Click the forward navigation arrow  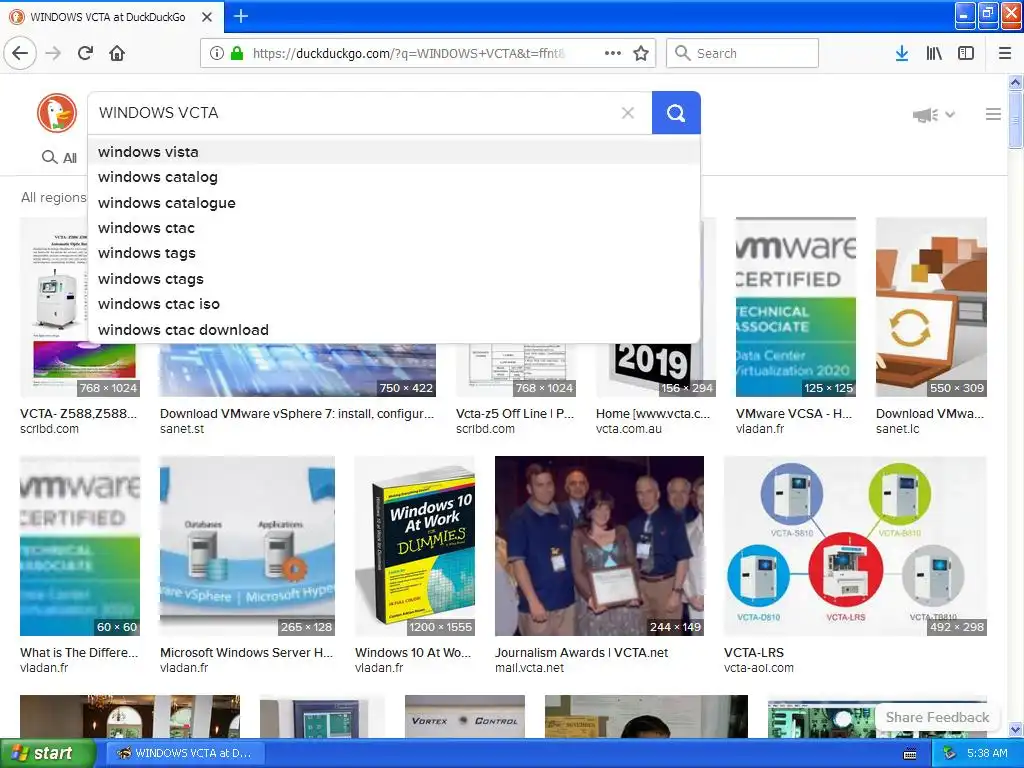(54, 54)
